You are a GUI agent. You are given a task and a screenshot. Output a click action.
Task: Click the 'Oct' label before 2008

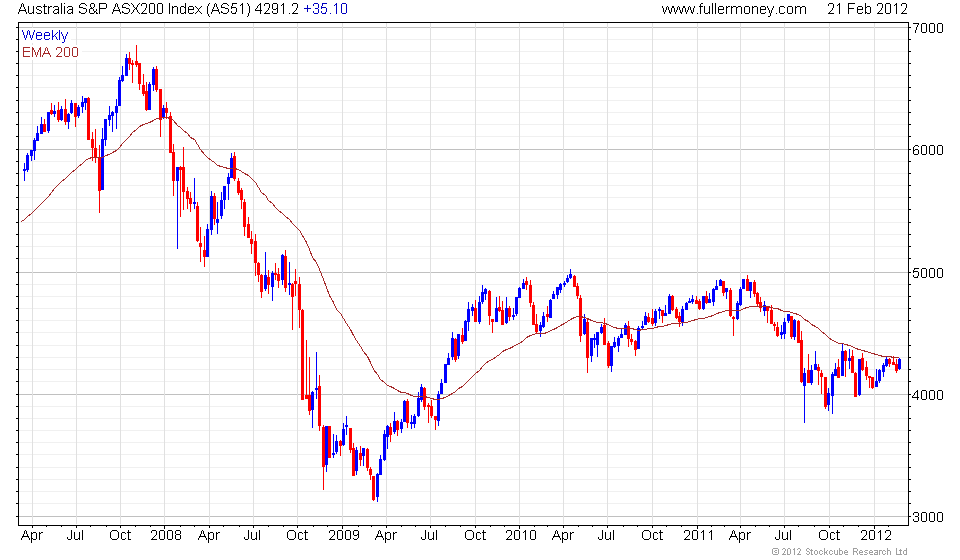coord(120,536)
